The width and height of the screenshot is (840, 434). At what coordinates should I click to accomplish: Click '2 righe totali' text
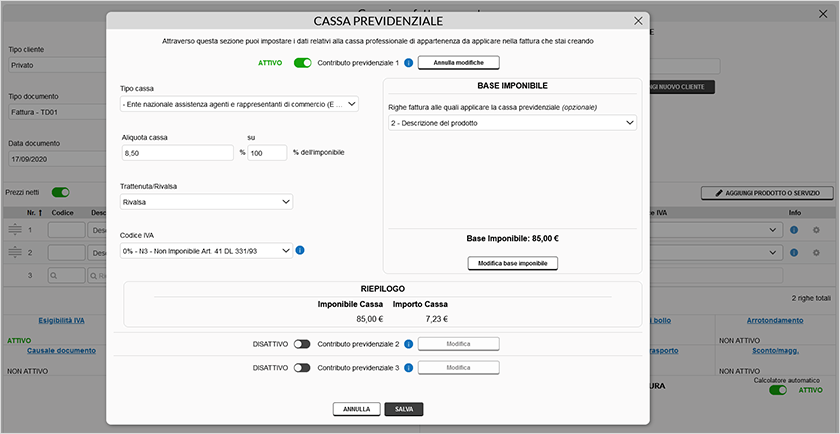811,297
